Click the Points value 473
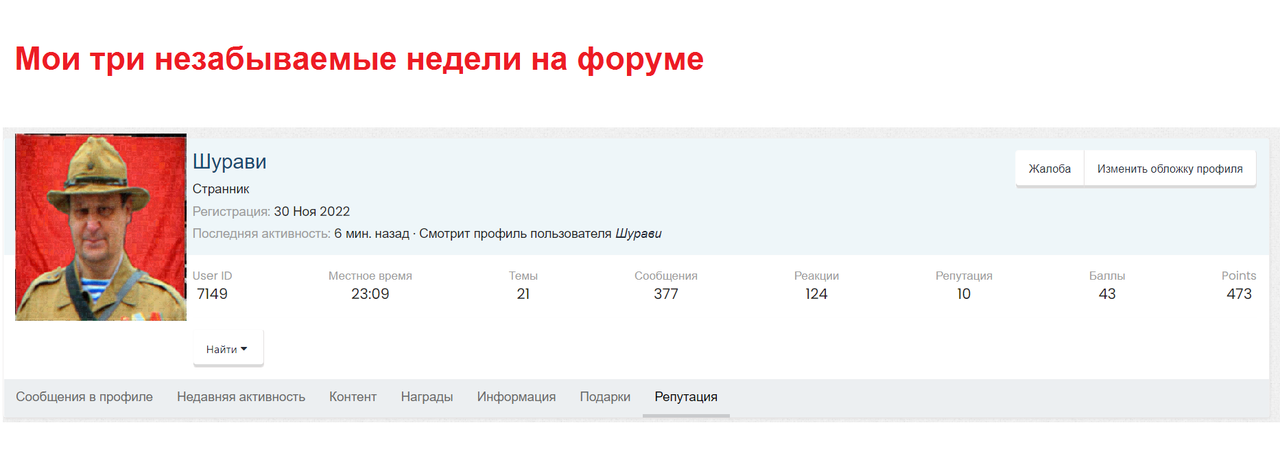The image size is (1280, 451). coord(1239,294)
